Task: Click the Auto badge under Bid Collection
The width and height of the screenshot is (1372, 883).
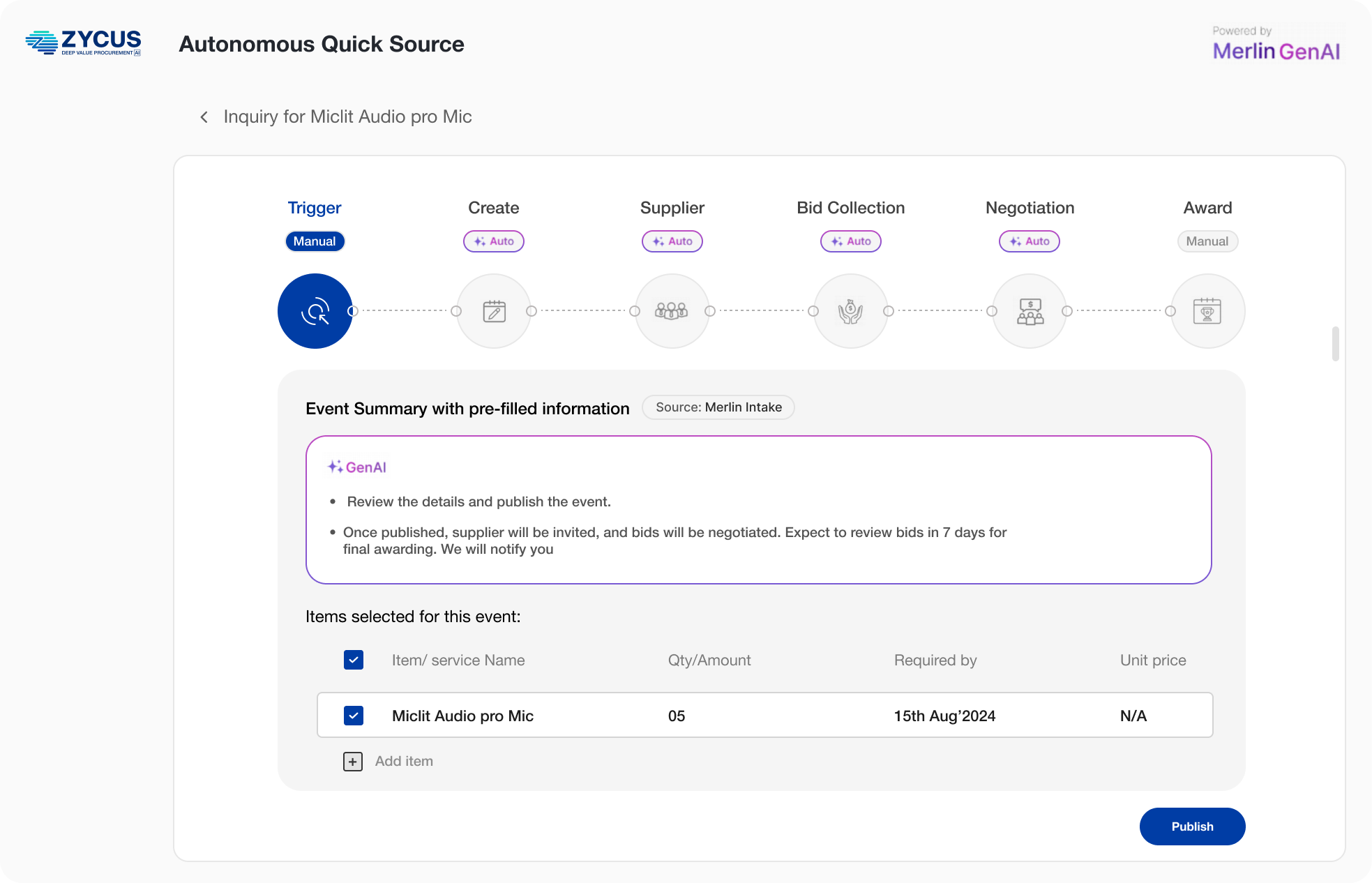Action: pyautogui.click(x=851, y=241)
